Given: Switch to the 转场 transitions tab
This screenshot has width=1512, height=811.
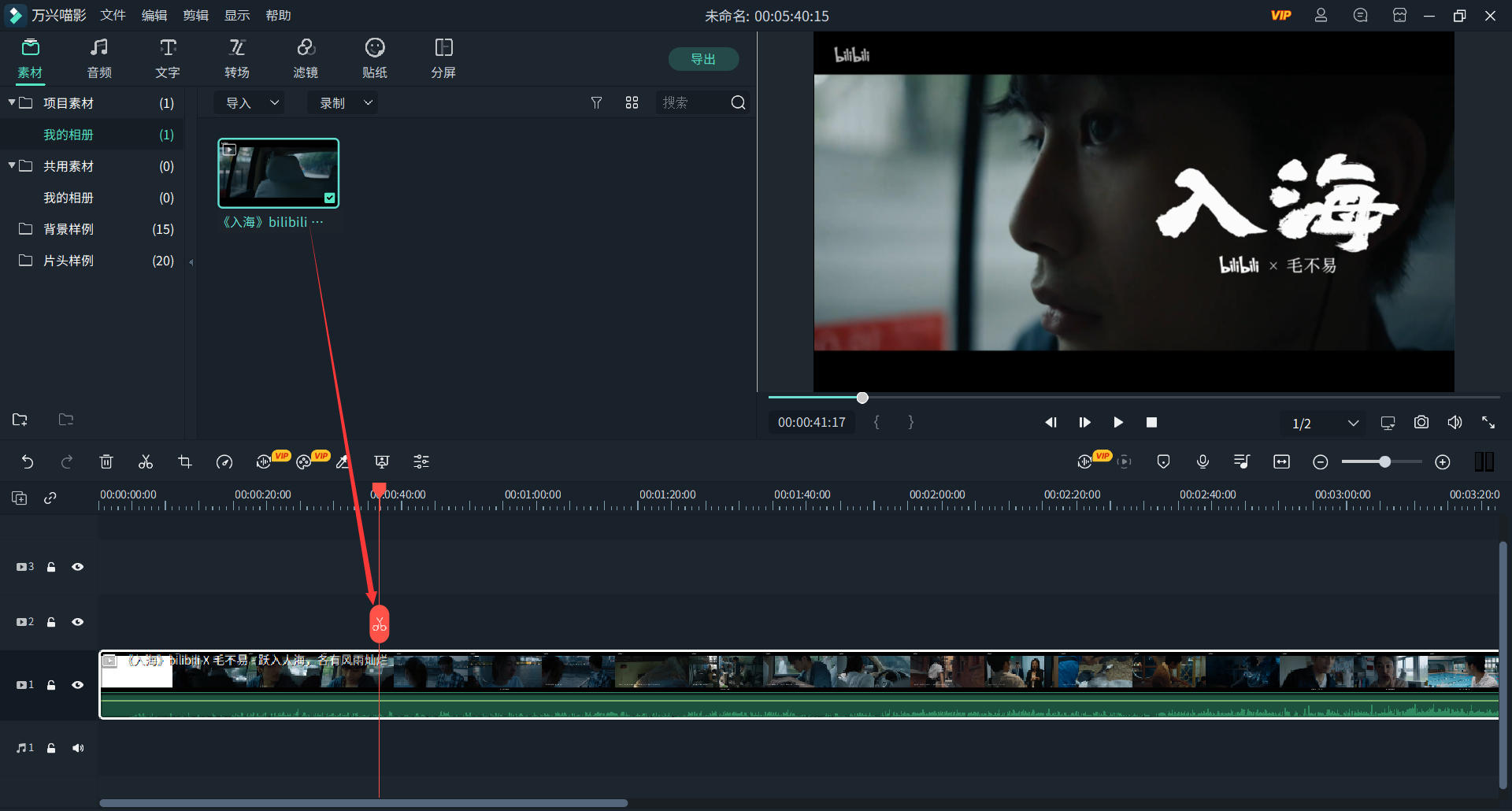Looking at the screenshot, I should pyautogui.click(x=237, y=58).
